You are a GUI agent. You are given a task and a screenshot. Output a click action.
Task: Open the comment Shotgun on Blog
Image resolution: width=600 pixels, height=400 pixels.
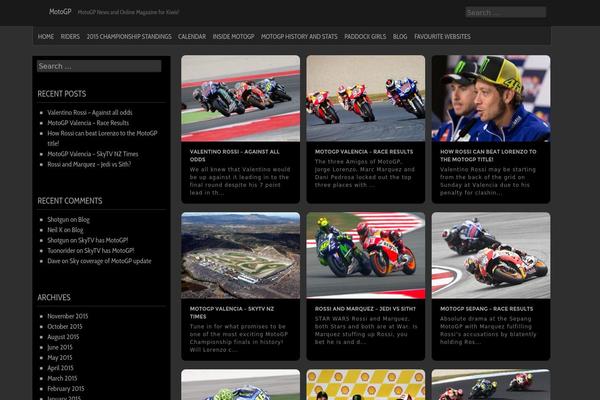[68, 220]
